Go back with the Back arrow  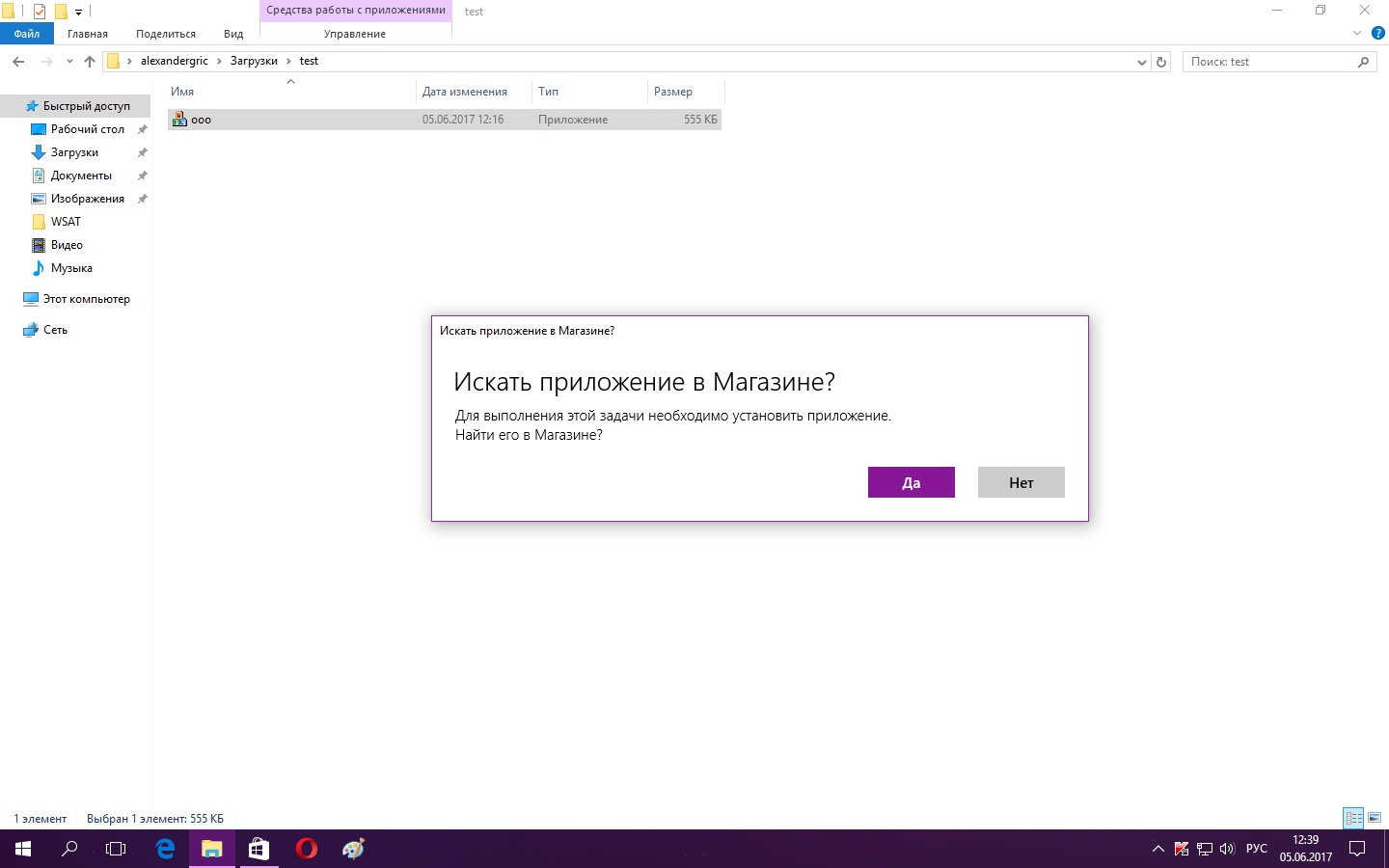coord(18,62)
